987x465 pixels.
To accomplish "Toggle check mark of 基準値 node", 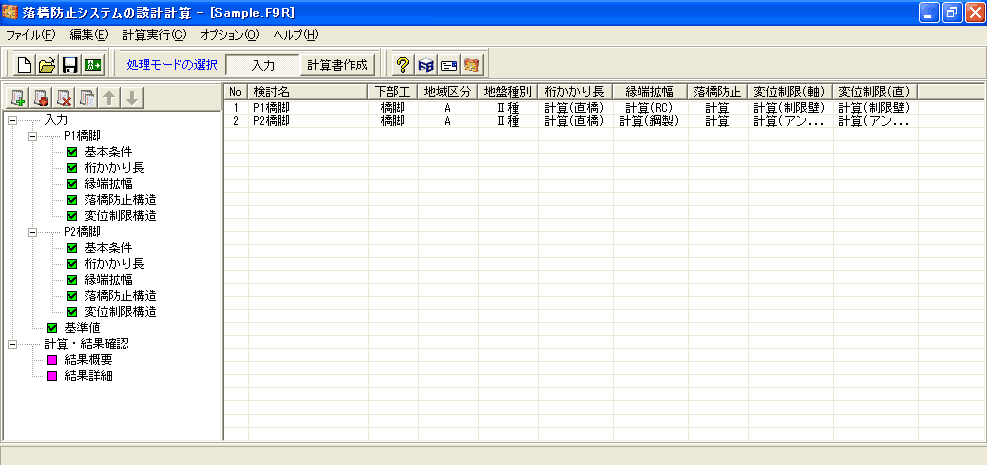I will [x=52, y=328].
